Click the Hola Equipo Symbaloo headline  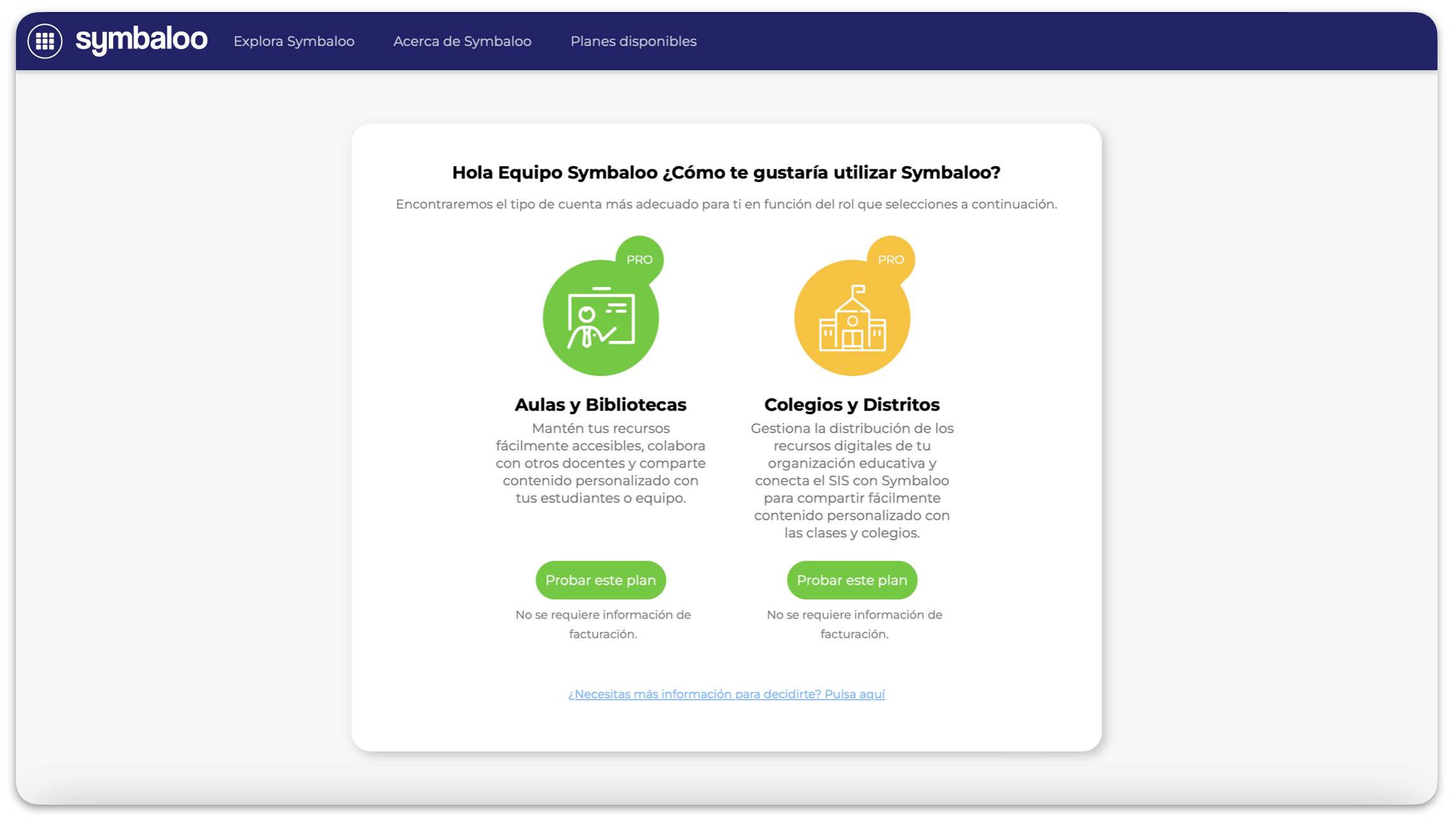pyautogui.click(x=726, y=172)
